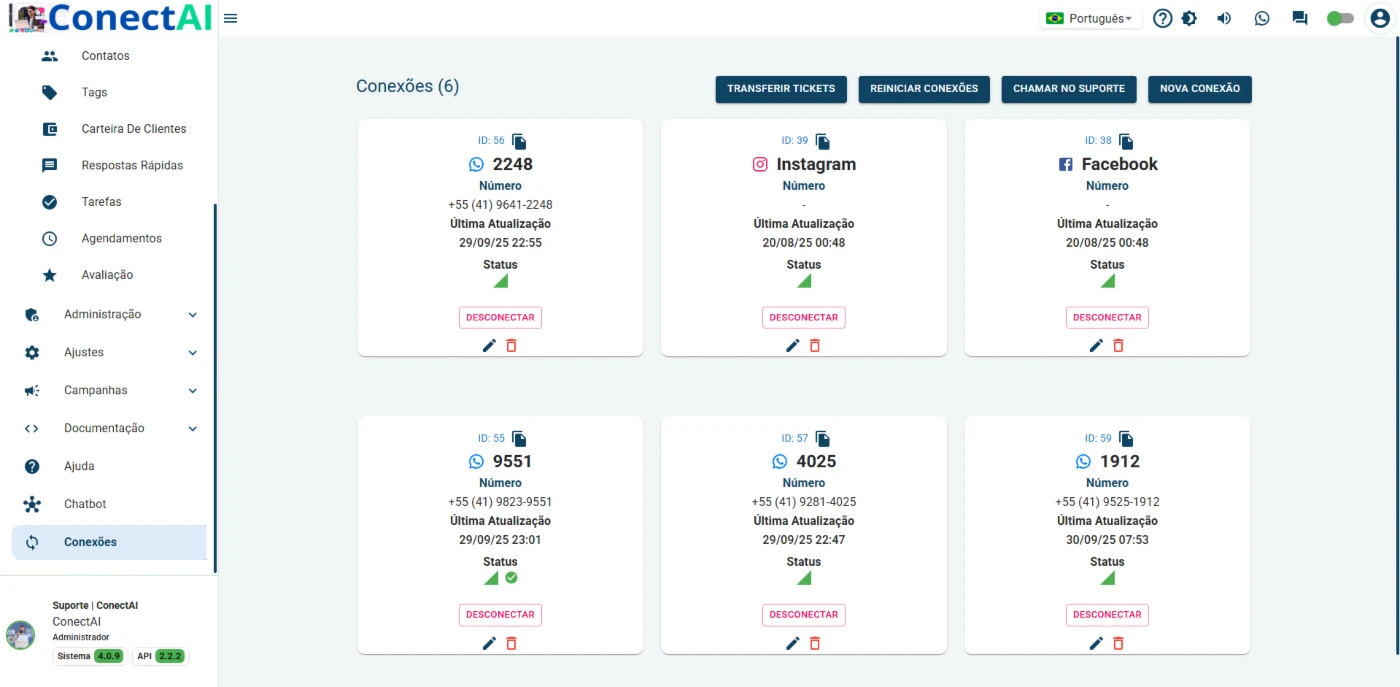Open the WhatsApp icon in top bar

[1262, 18]
